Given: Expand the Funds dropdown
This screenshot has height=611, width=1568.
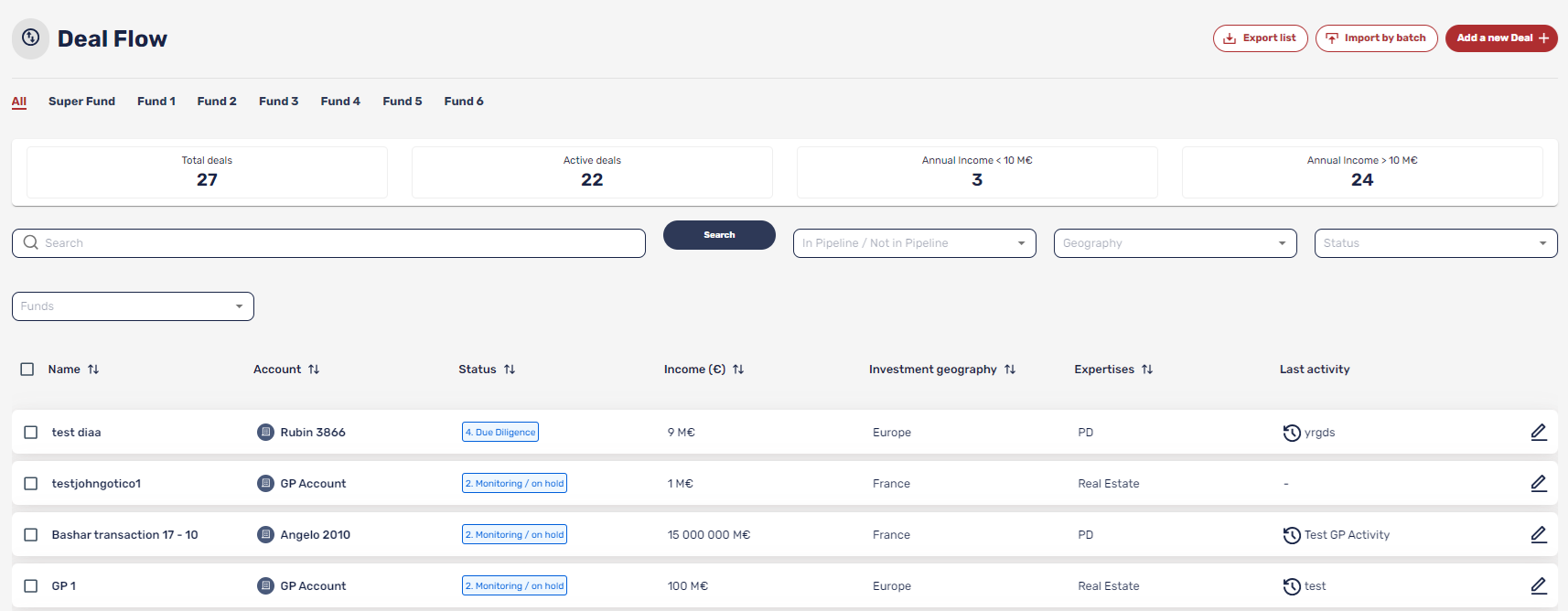Looking at the screenshot, I should 133,306.
